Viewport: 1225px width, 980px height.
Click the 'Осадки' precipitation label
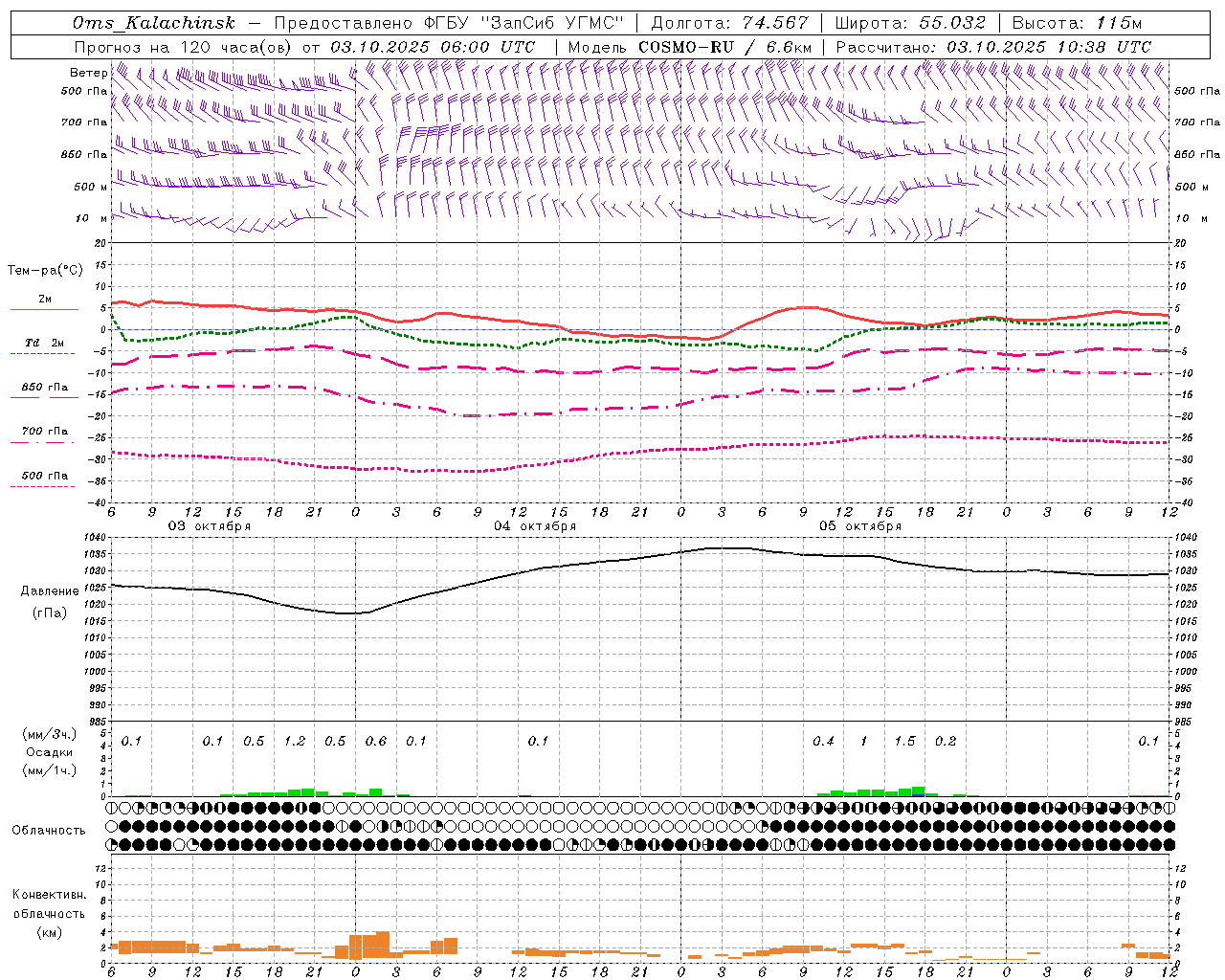[49, 752]
